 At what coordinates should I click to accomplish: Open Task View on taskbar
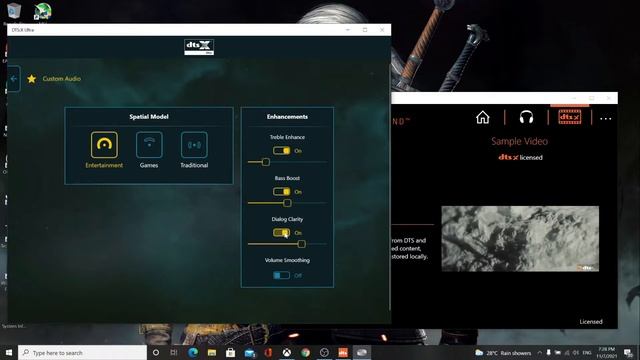[x=174, y=352]
